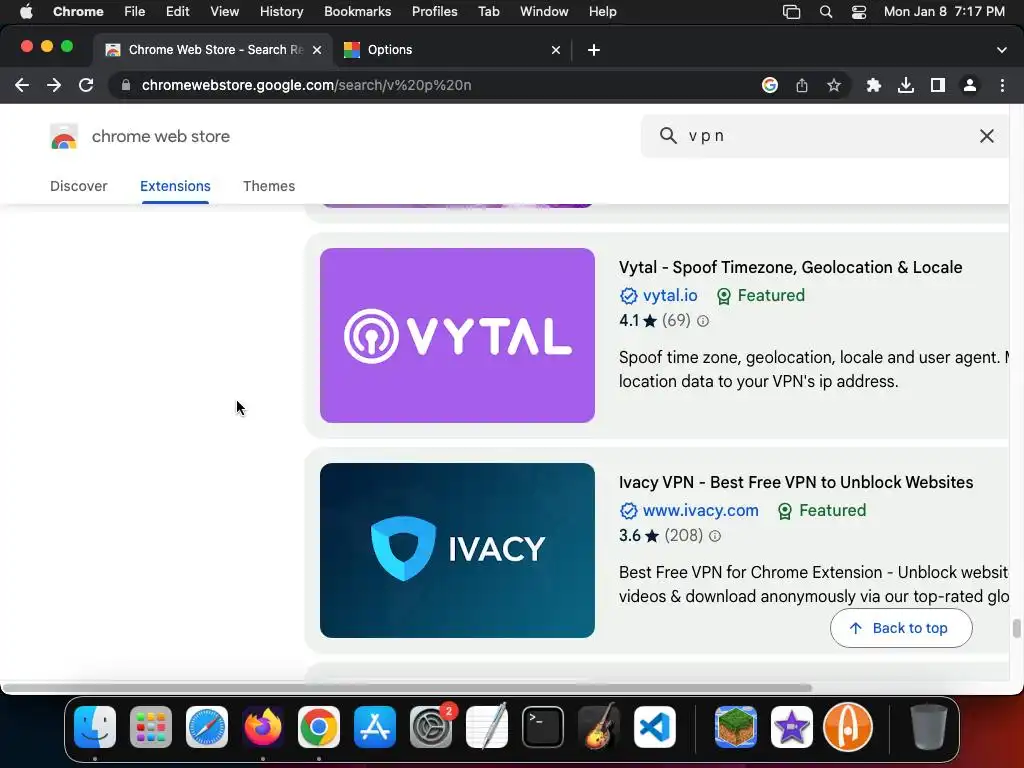The width and height of the screenshot is (1024, 768).
Task: Open System Settings in the dock
Action: (431, 727)
